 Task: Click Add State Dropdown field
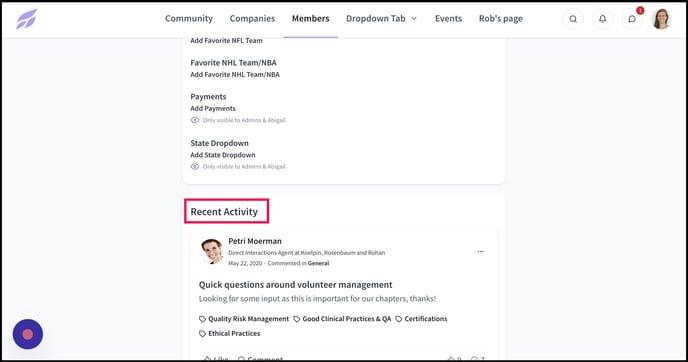(223, 155)
